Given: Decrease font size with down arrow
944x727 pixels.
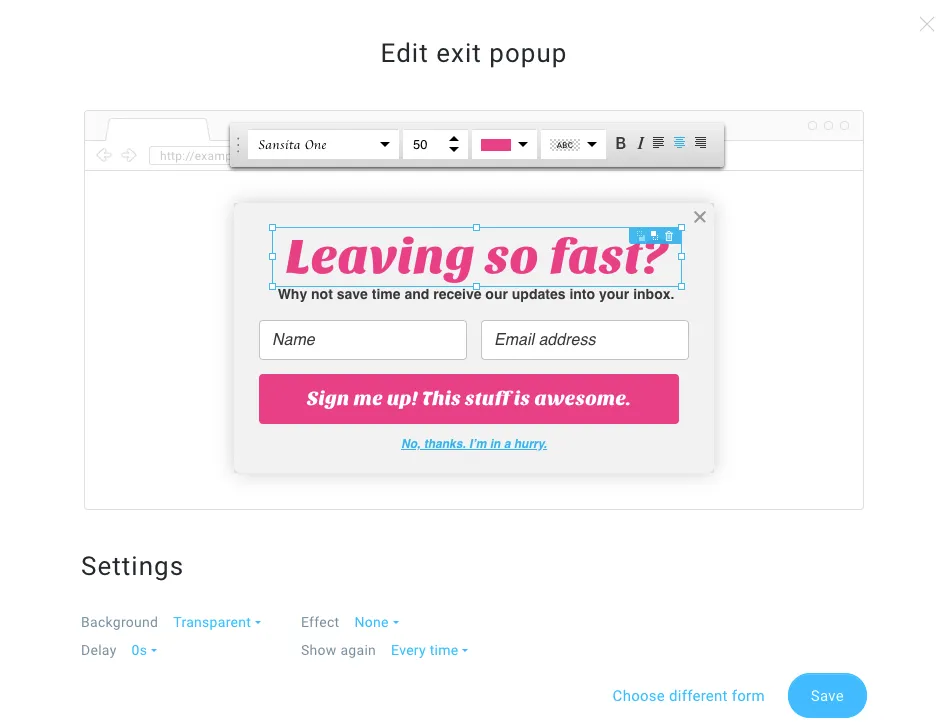Looking at the screenshot, I should (x=454, y=149).
